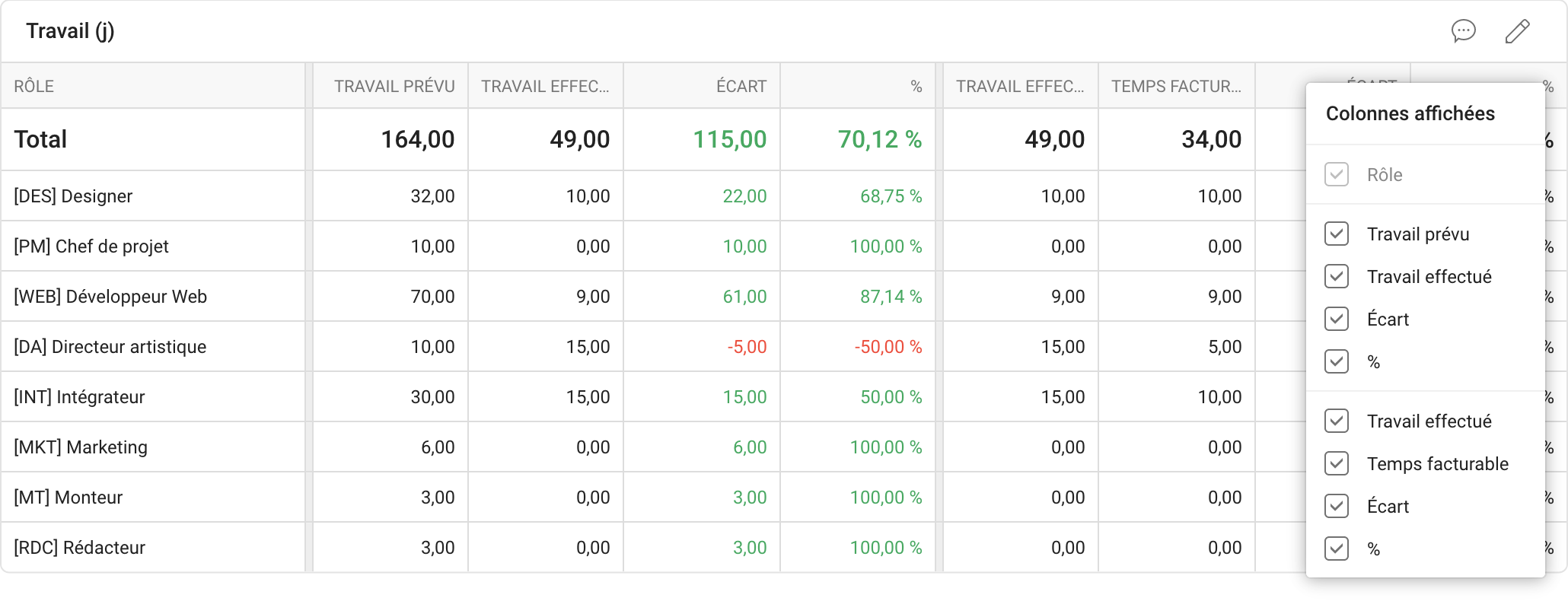Screen dimensions: 1568x601
Task: Select [DA] Directeur artistique role
Action: click(110, 347)
